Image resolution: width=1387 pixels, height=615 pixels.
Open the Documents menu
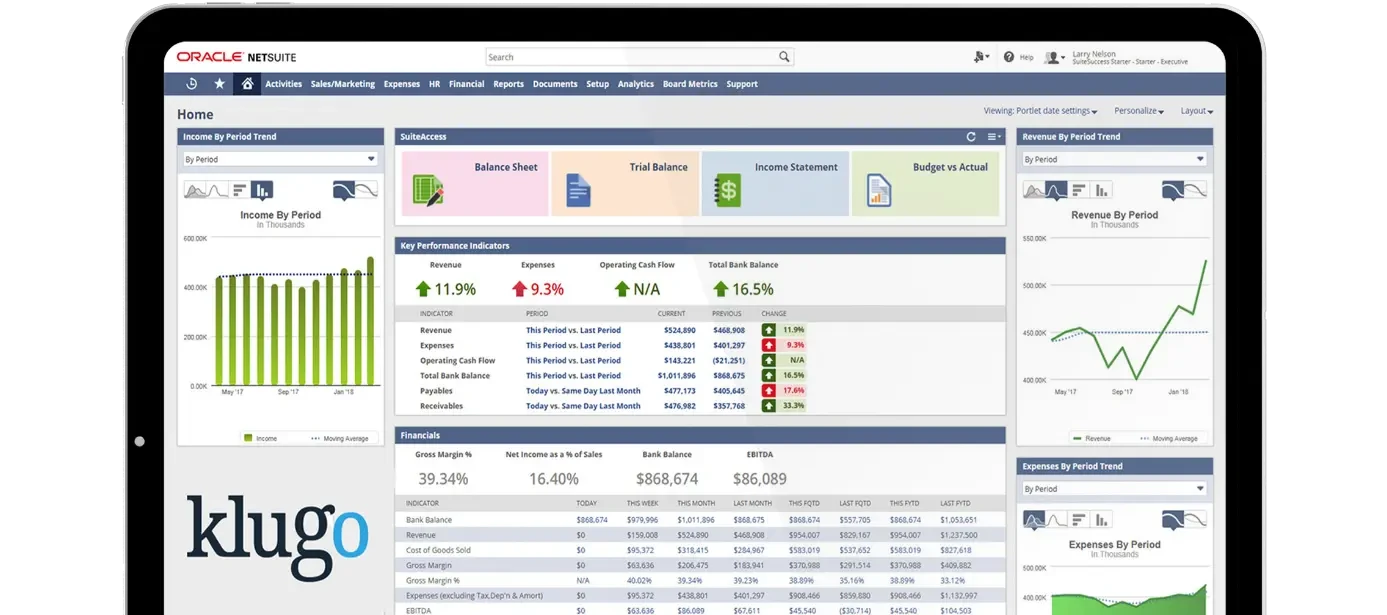coord(555,84)
